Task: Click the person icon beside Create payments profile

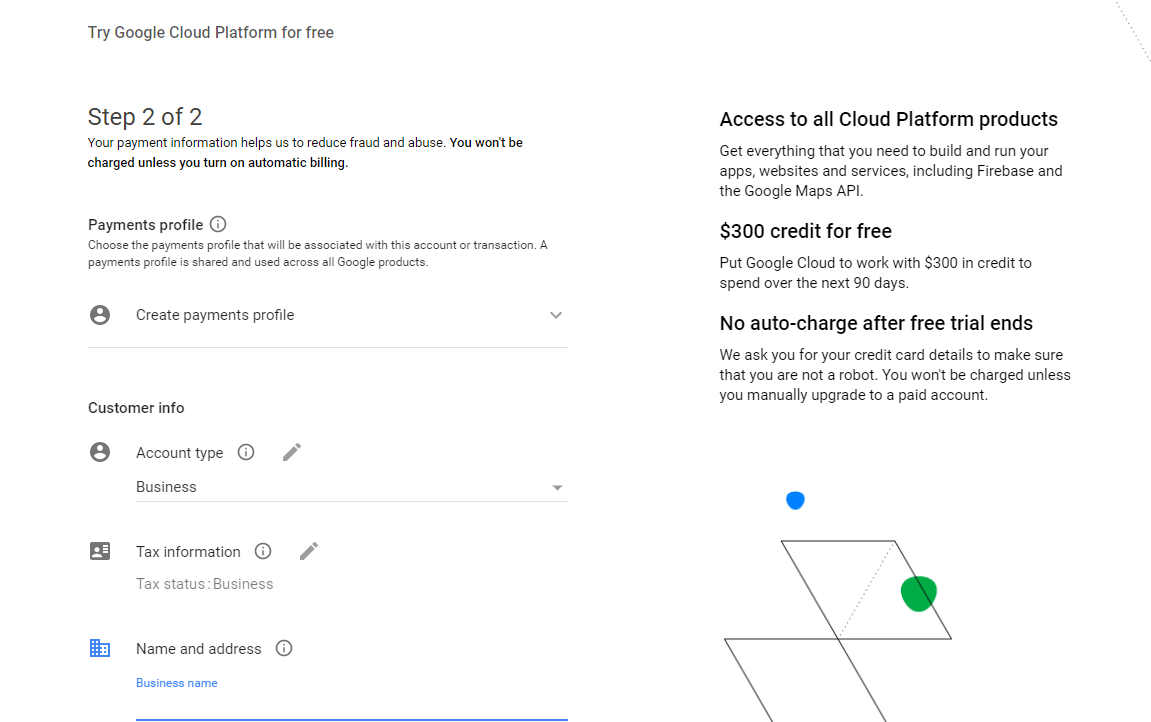Action: pos(100,315)
